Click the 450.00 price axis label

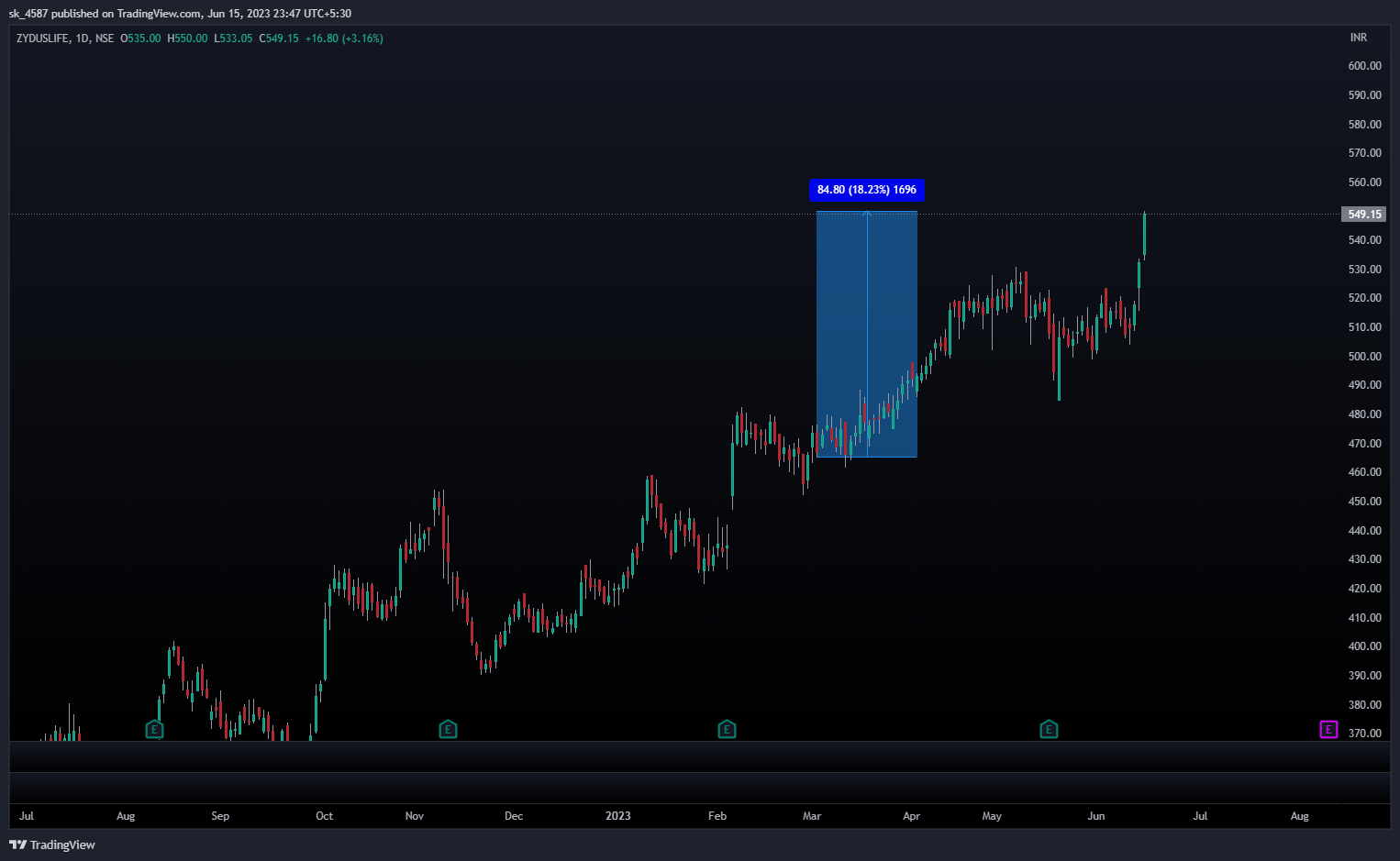pos(1364,502)
